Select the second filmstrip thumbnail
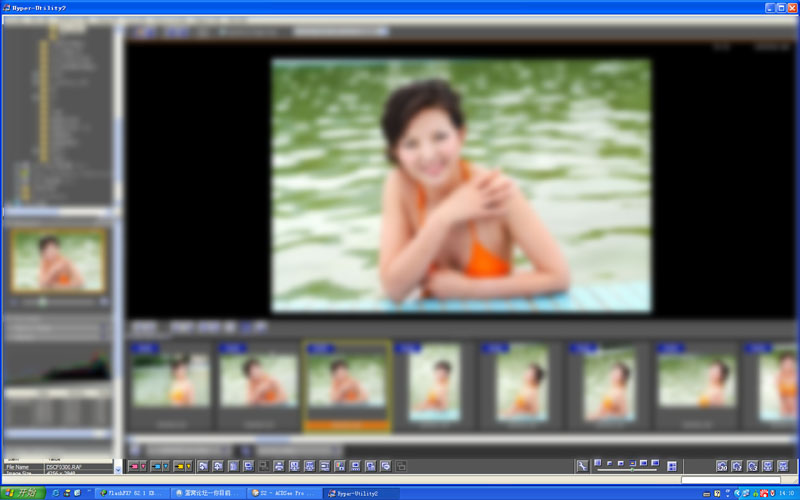This screenshot has height=500, width=800. coord(258,382)
